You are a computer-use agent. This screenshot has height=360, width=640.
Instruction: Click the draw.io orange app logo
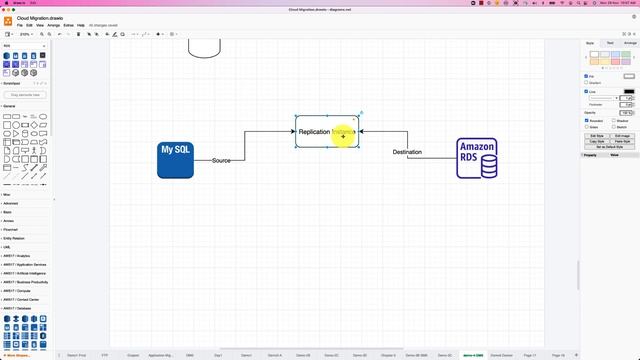click(x=8, y=21)
